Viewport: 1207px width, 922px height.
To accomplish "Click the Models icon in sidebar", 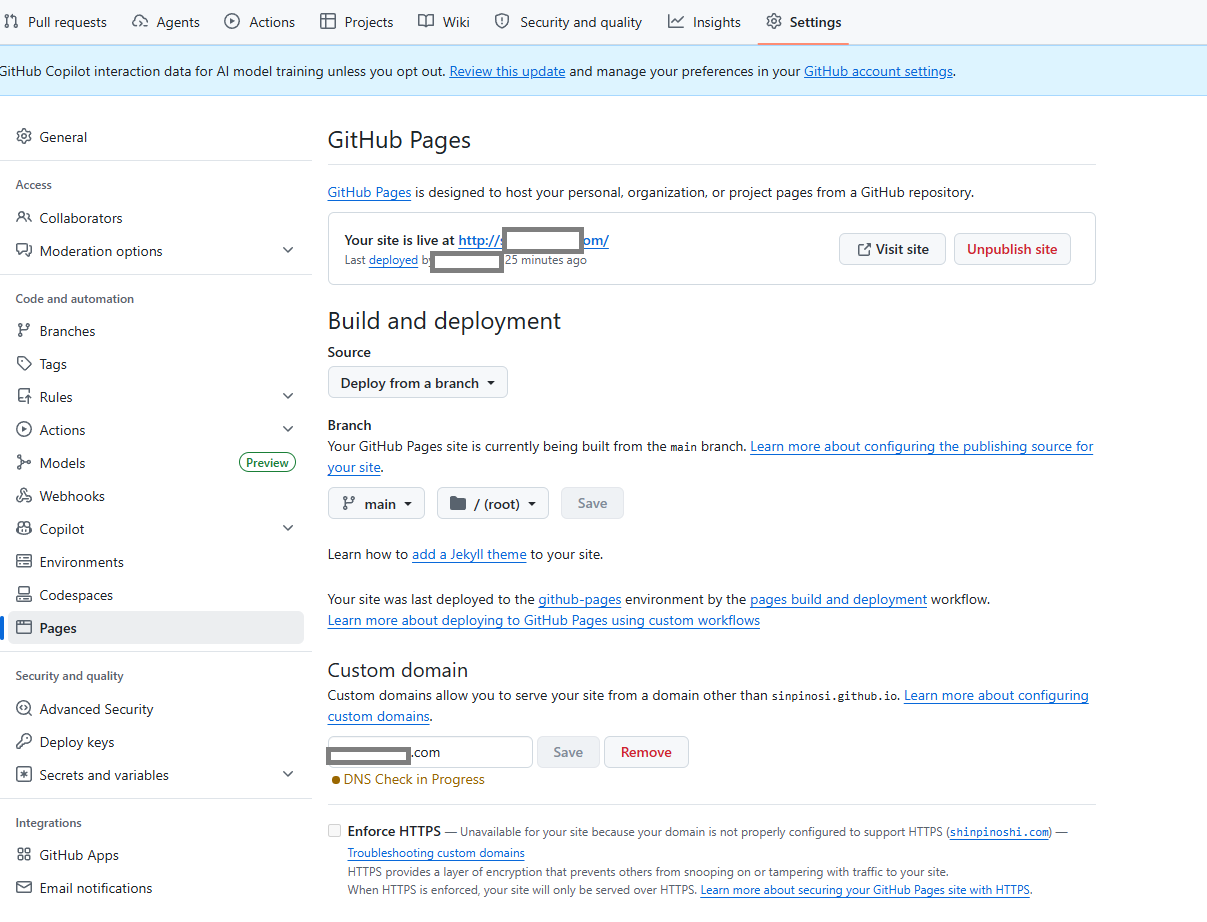I will click(x=24, y=463).
